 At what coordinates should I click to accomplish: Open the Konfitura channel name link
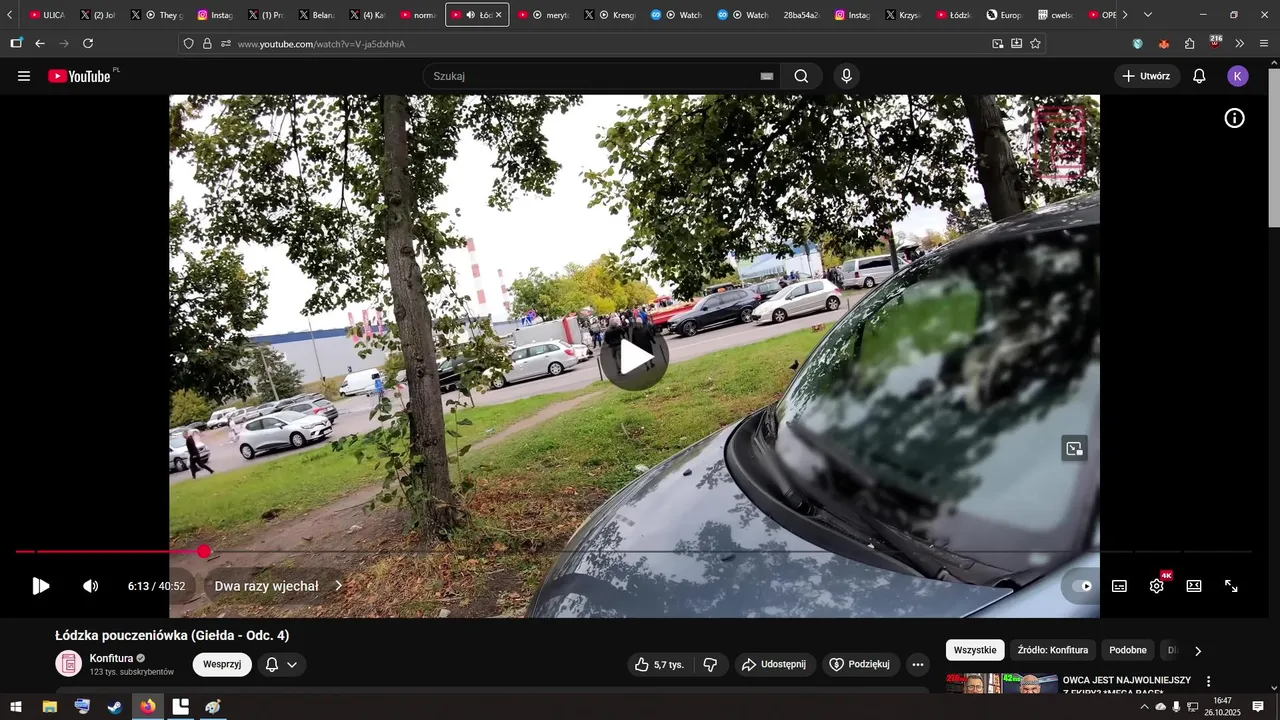click(x=111, y=658)
